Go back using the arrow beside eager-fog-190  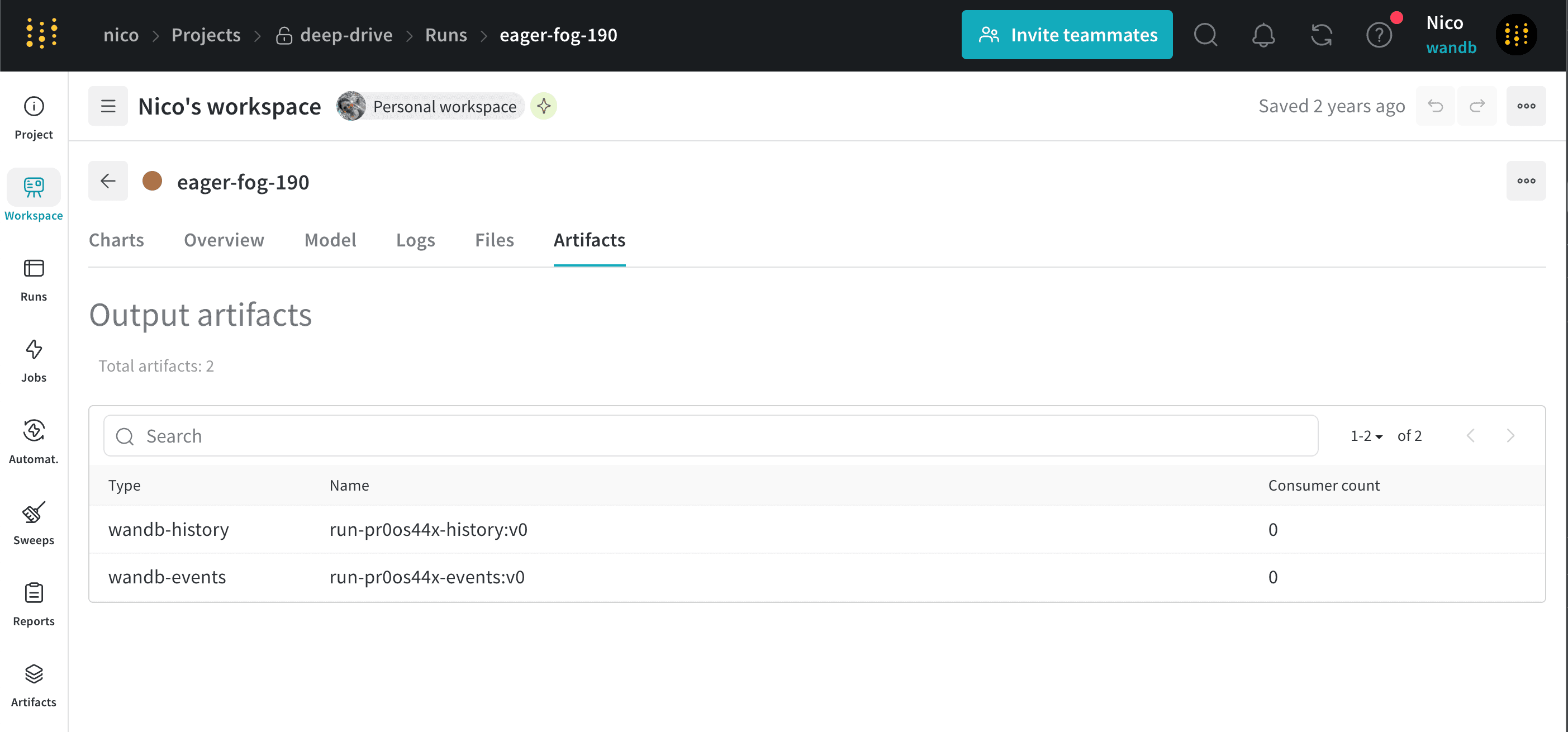click(108, 180)
